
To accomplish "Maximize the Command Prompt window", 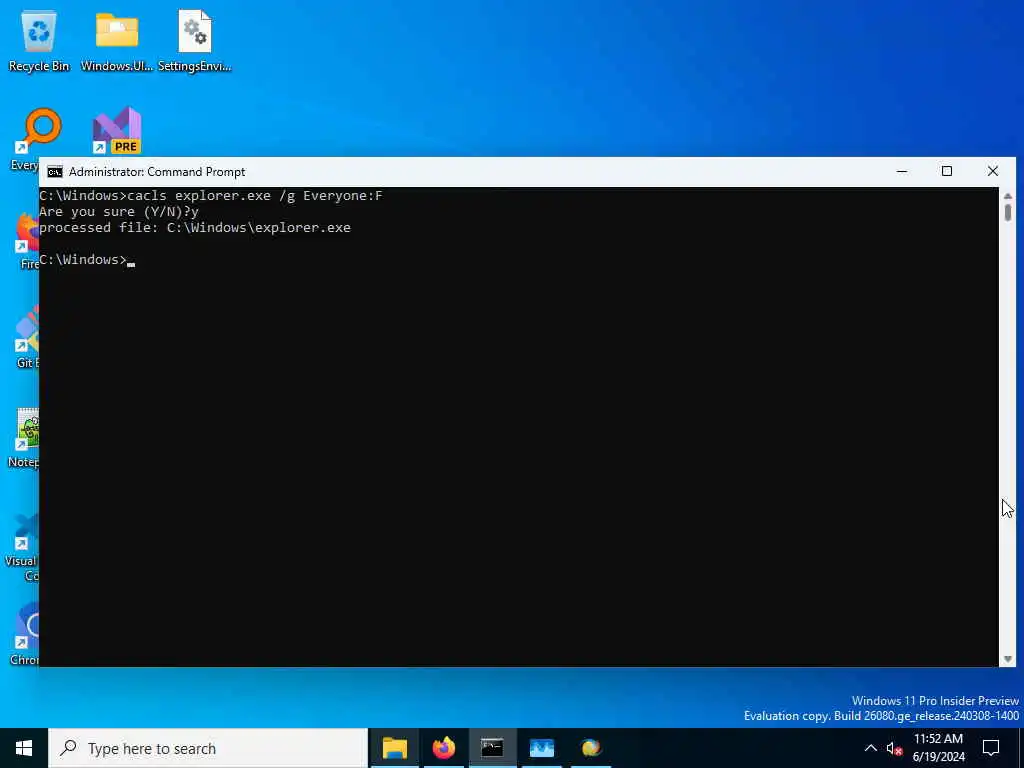I will pos(947,172).
